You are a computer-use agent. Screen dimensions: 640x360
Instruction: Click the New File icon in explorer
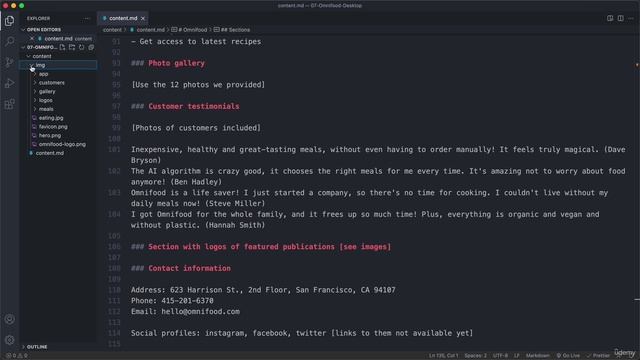[x=62, y=47]
